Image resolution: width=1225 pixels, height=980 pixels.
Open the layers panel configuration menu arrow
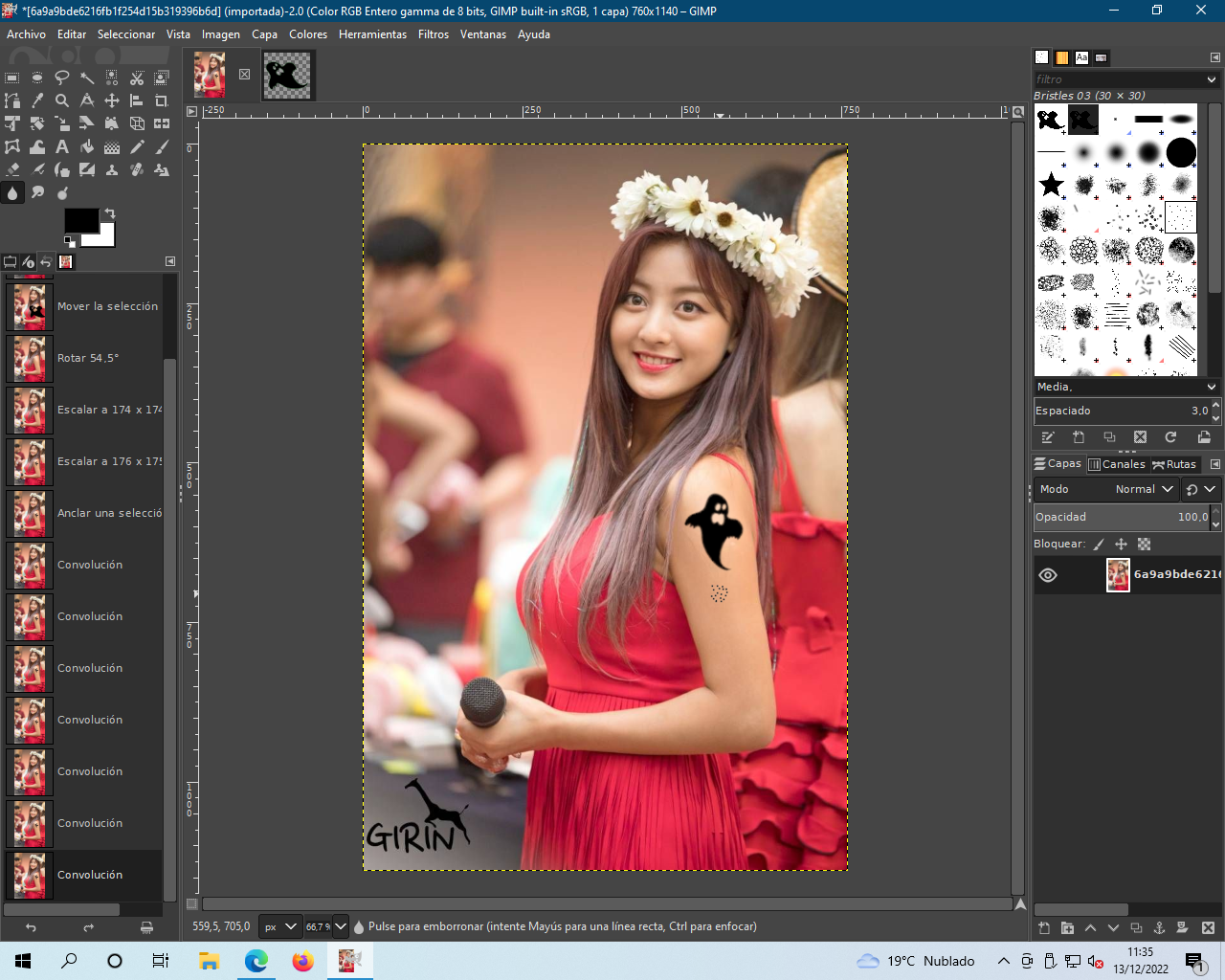click(1214, 464)
